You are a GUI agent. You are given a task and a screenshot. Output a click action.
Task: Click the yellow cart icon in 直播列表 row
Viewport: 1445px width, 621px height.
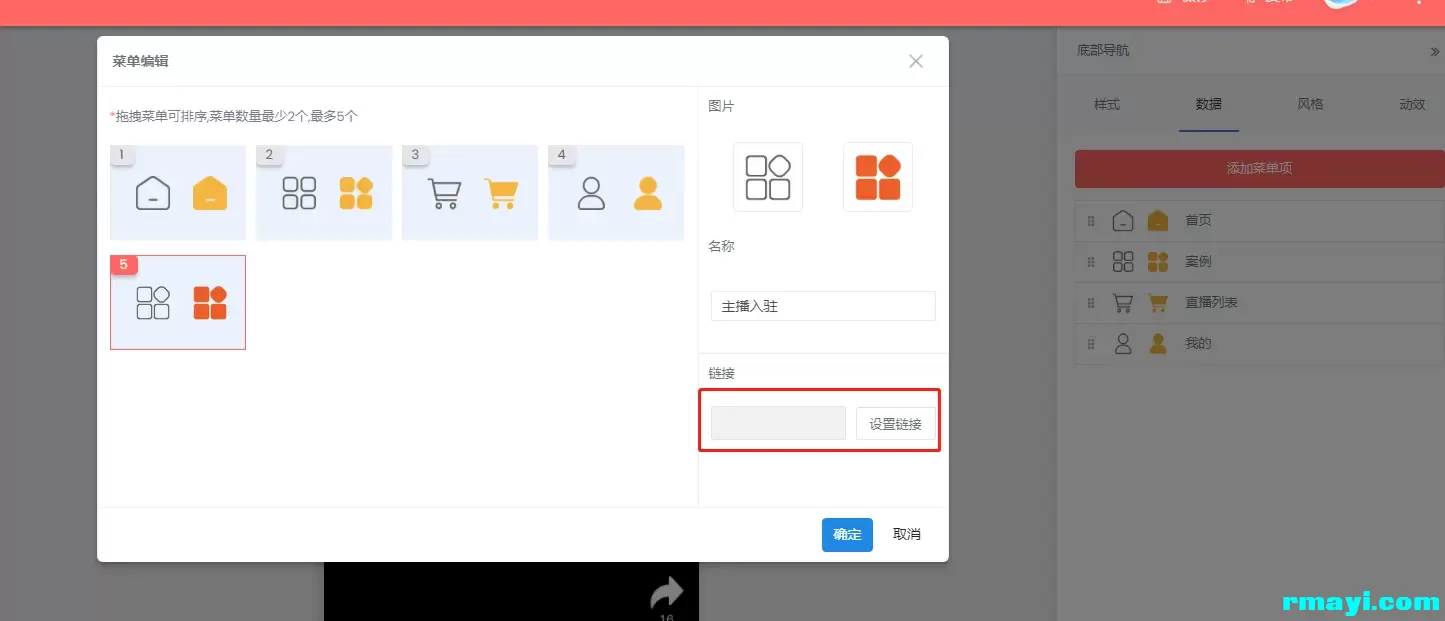[x=1158, y=302]
